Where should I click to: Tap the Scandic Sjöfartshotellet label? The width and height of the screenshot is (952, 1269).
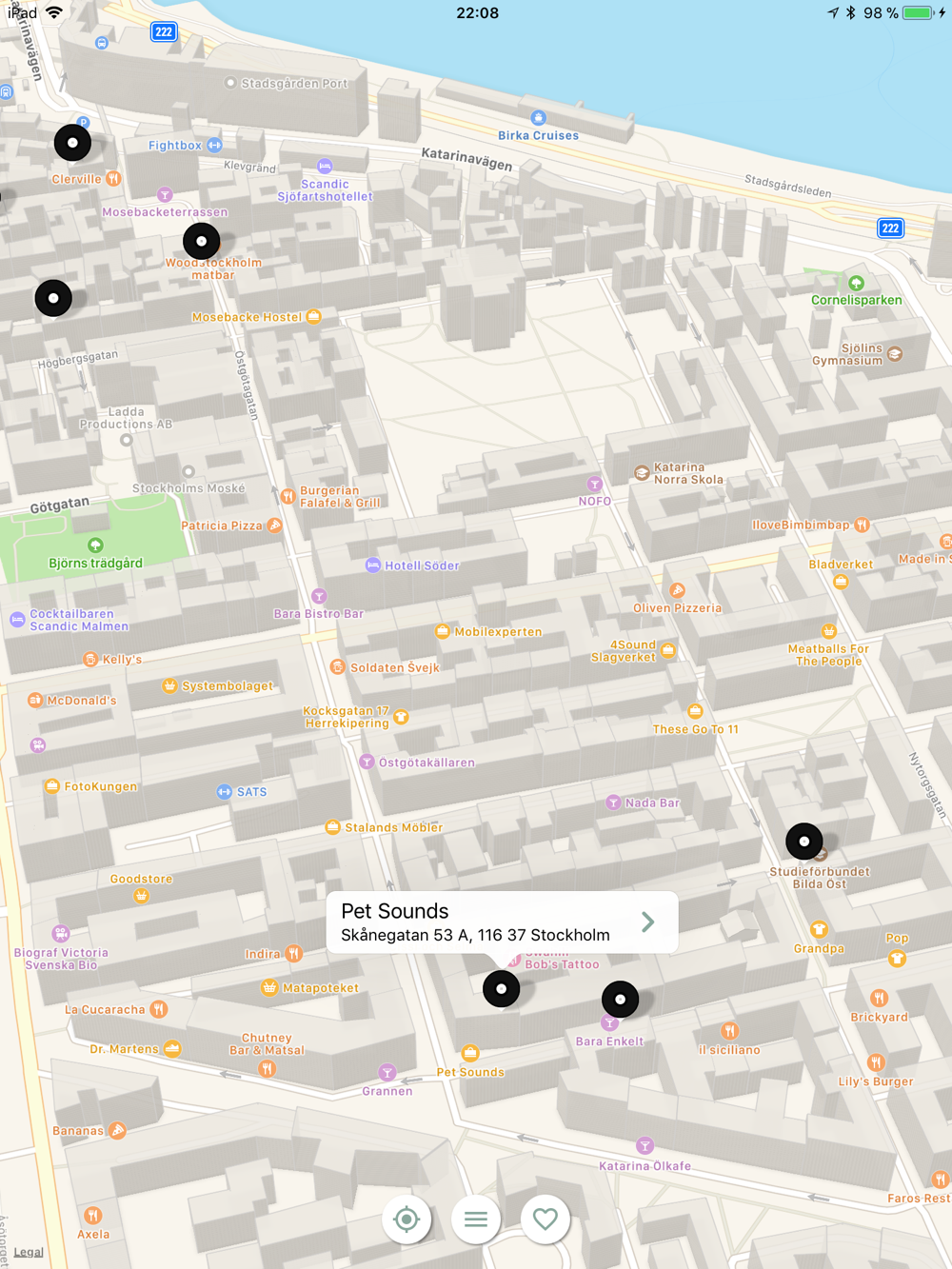pos(325,190)
